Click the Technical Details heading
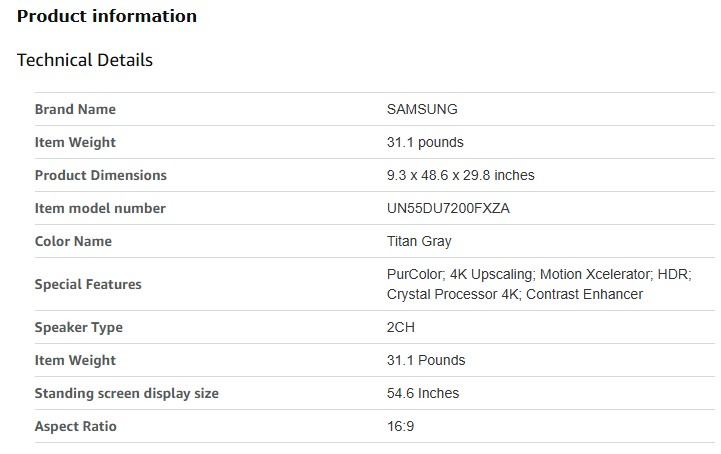 tap(85, 60)
